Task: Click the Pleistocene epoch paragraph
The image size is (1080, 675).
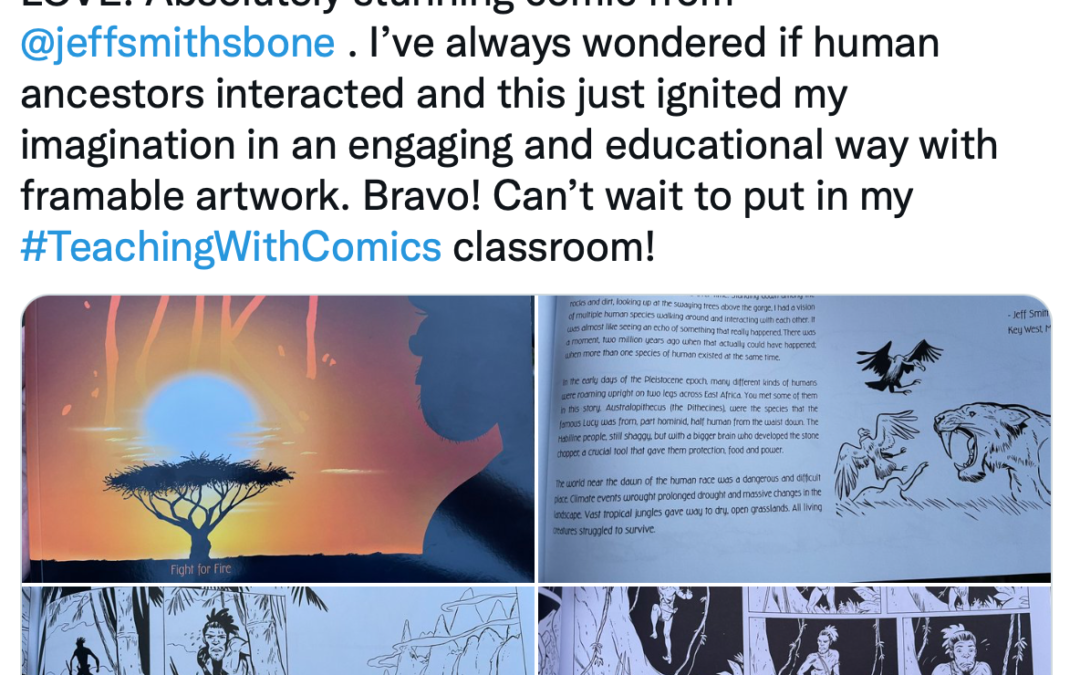Action: click(x=687, y=415)
